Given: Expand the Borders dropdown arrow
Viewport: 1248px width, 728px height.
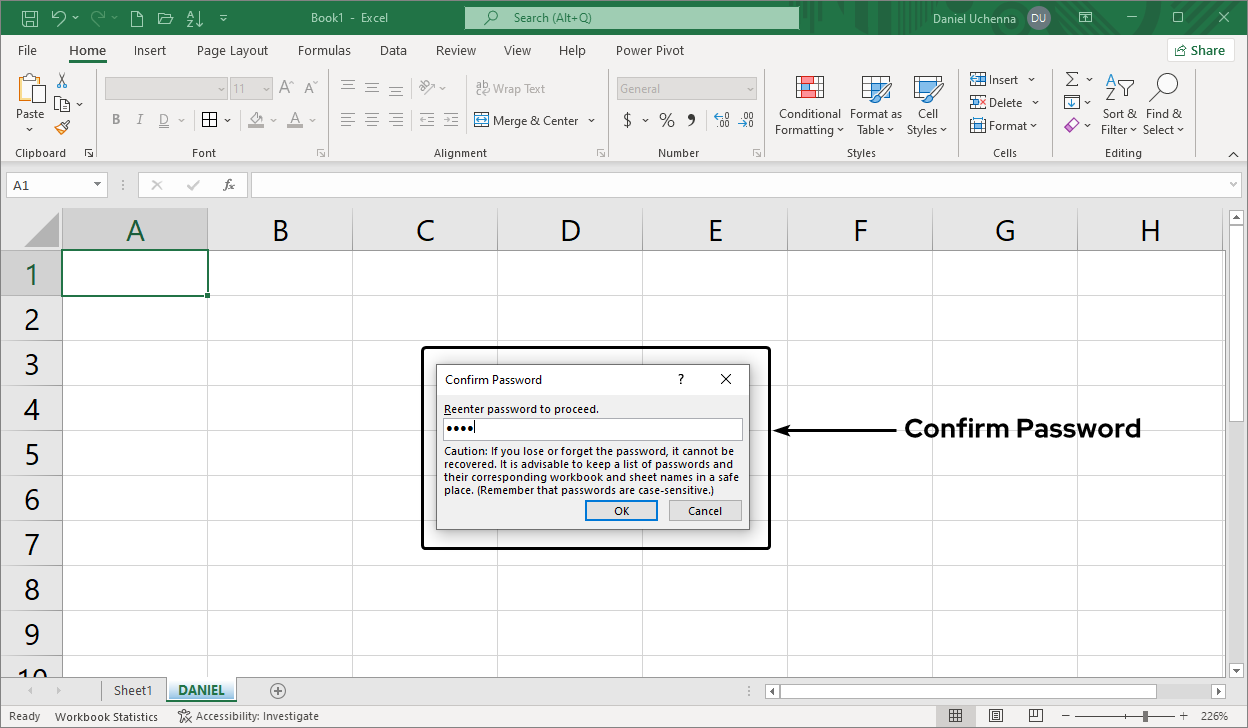Looking at the screenshot, I should coord(225,120).
